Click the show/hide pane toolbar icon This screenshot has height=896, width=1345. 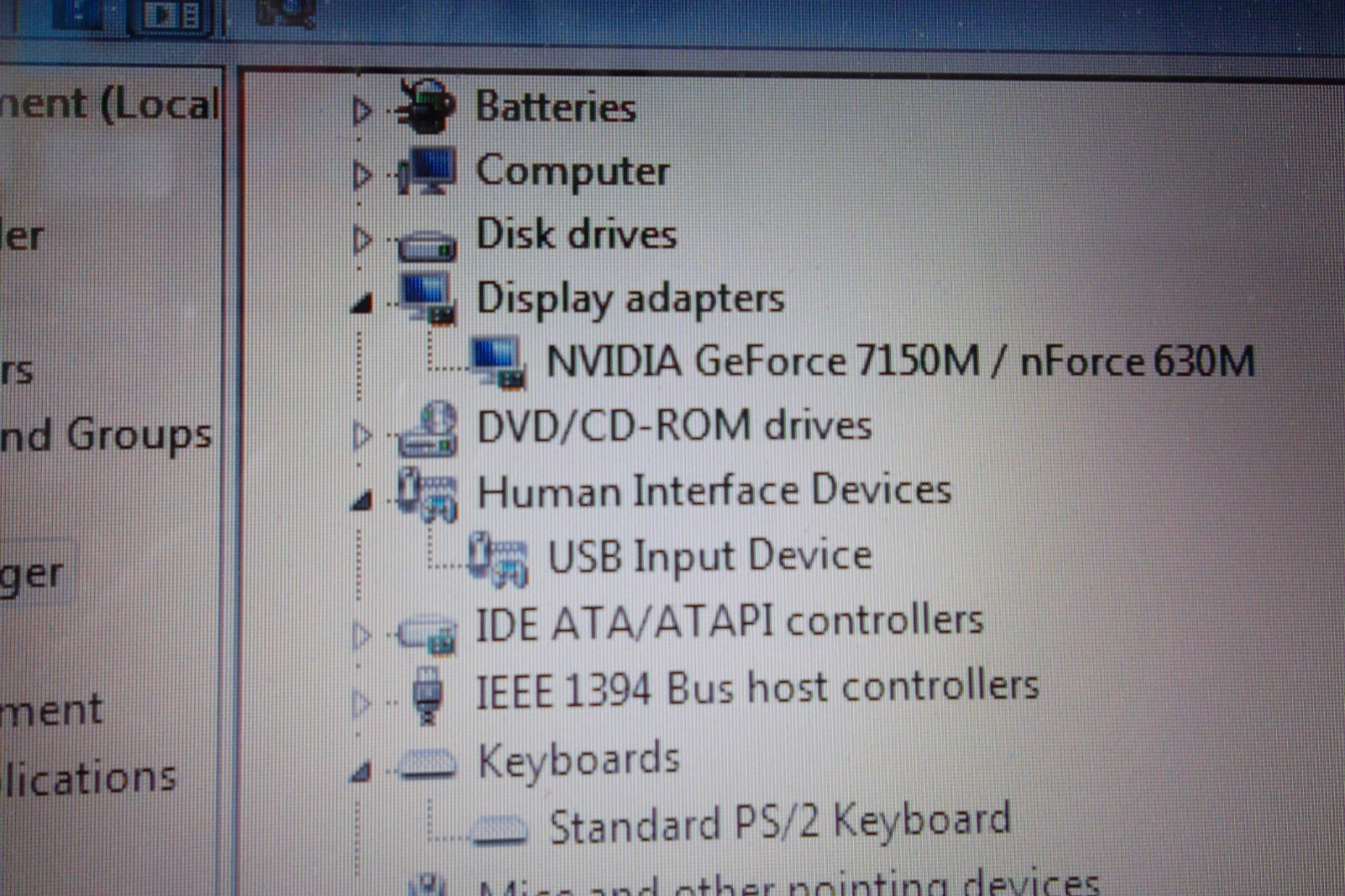pyautogui.click(x=172, y=15)
